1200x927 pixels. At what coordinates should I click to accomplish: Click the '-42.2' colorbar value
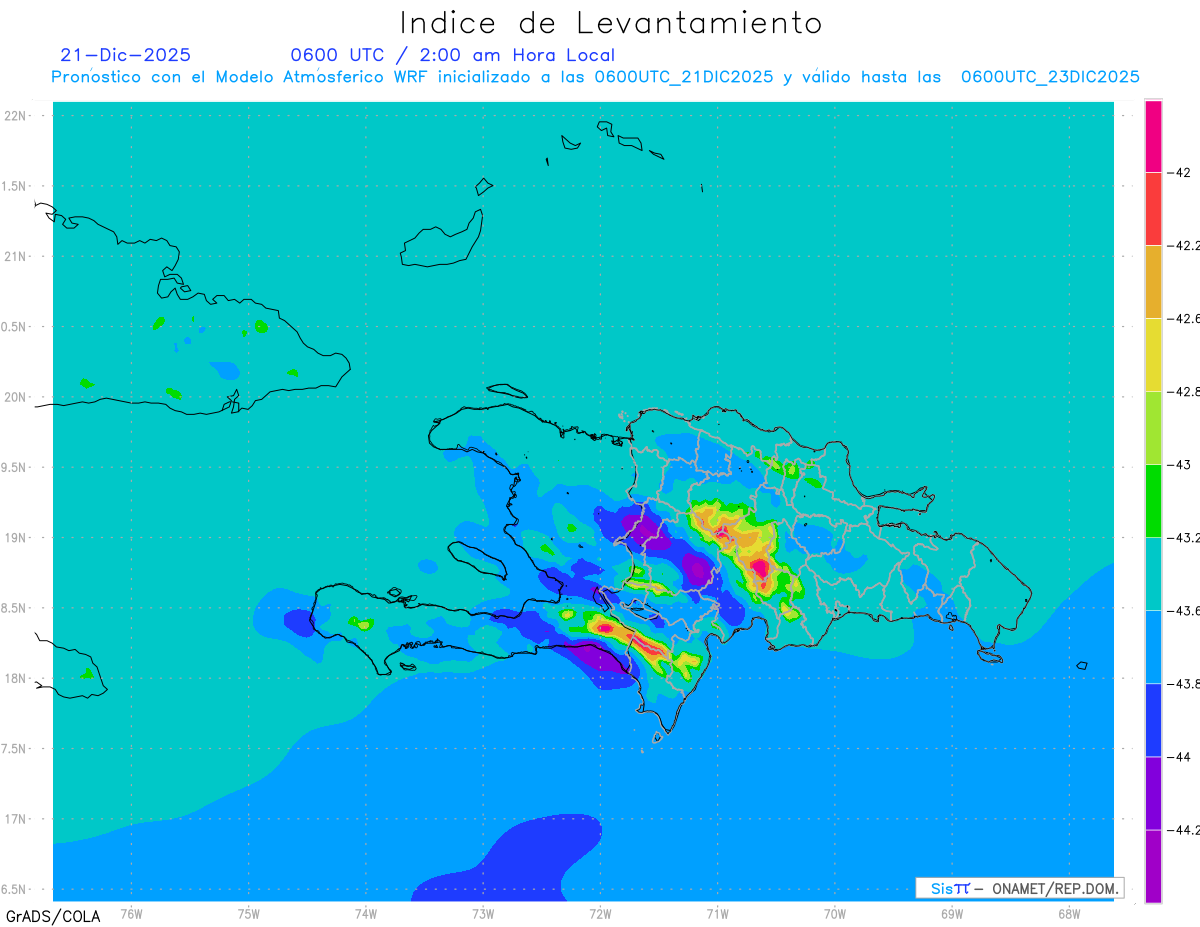coord(1184,246)
